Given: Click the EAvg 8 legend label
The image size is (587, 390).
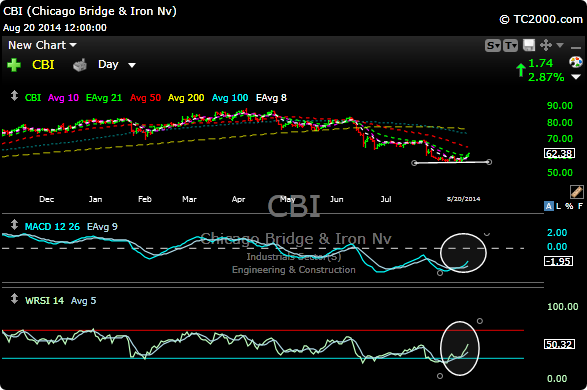Looking at the screenshot, I should click(x=271, y=98).
